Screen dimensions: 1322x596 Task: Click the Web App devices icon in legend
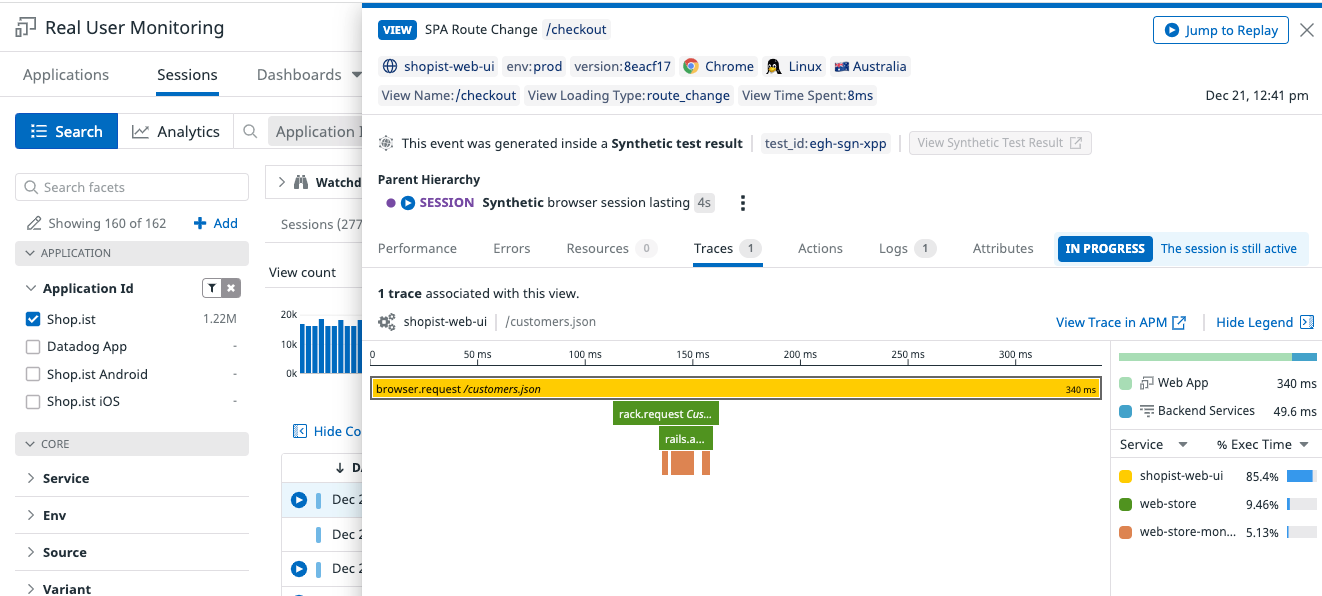[x=1147, y=383]
